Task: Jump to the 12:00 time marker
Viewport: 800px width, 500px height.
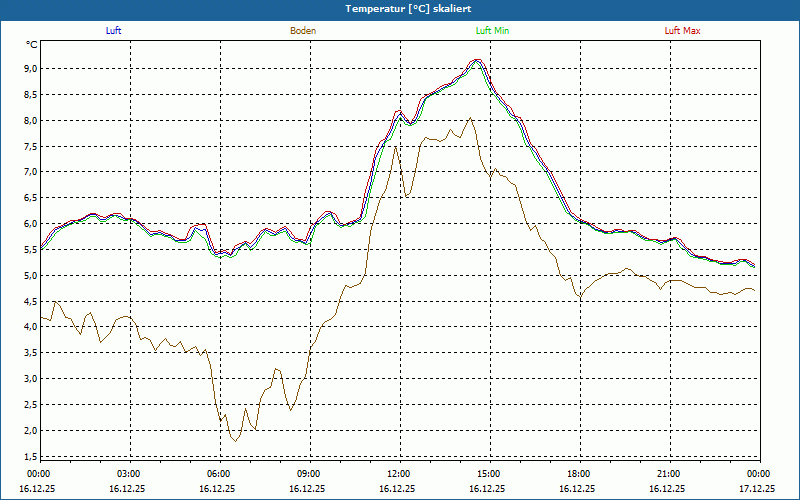Action: point(399,474)
